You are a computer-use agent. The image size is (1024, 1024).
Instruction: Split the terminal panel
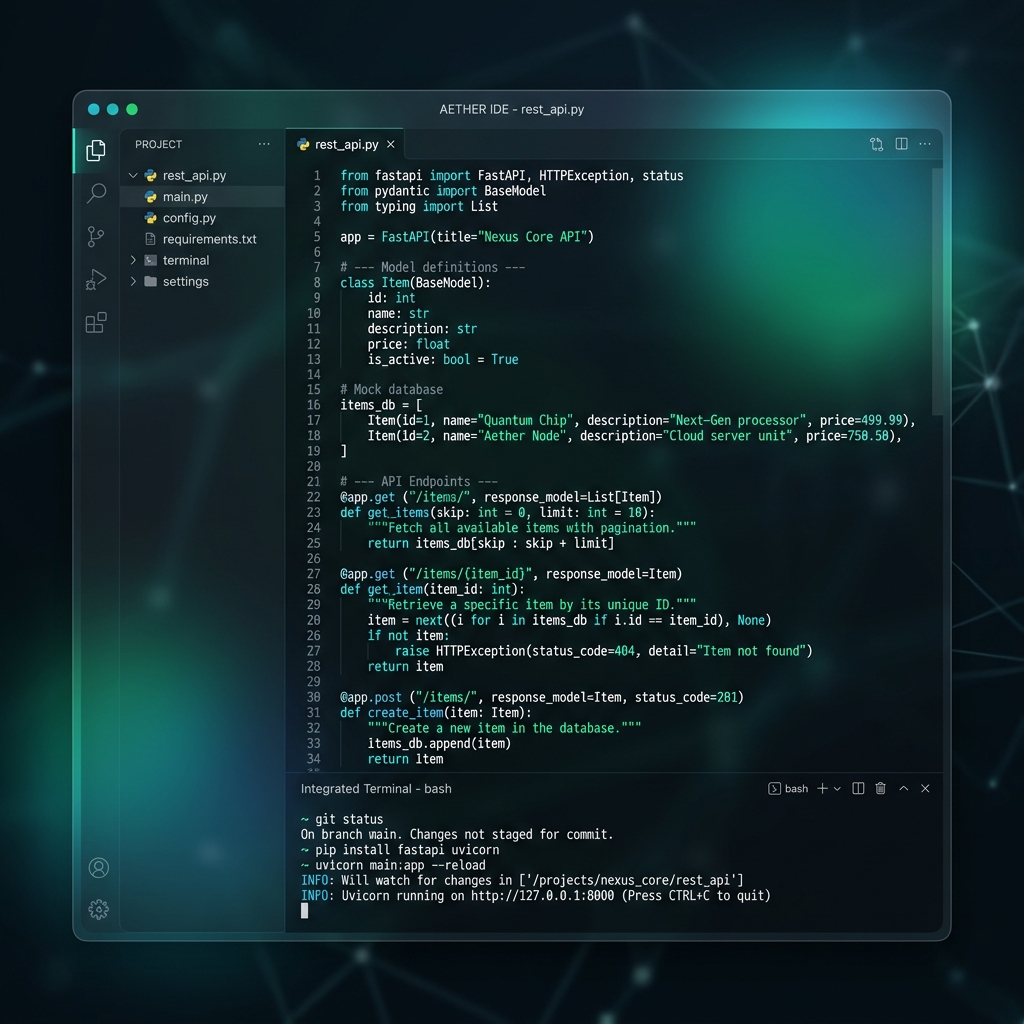pos(858,788)
